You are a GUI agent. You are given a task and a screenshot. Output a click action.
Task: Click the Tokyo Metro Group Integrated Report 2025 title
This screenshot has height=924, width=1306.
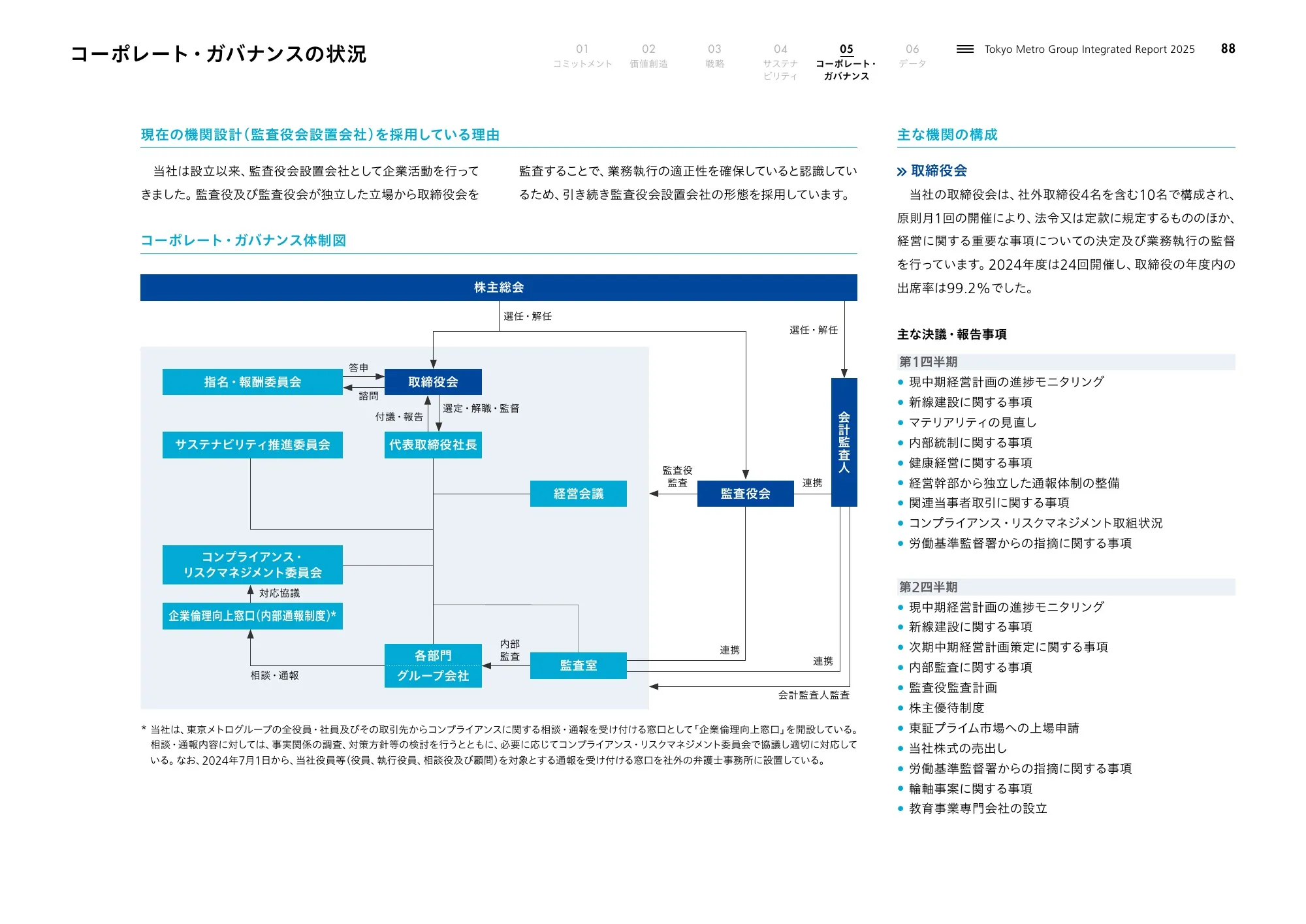1089,49
